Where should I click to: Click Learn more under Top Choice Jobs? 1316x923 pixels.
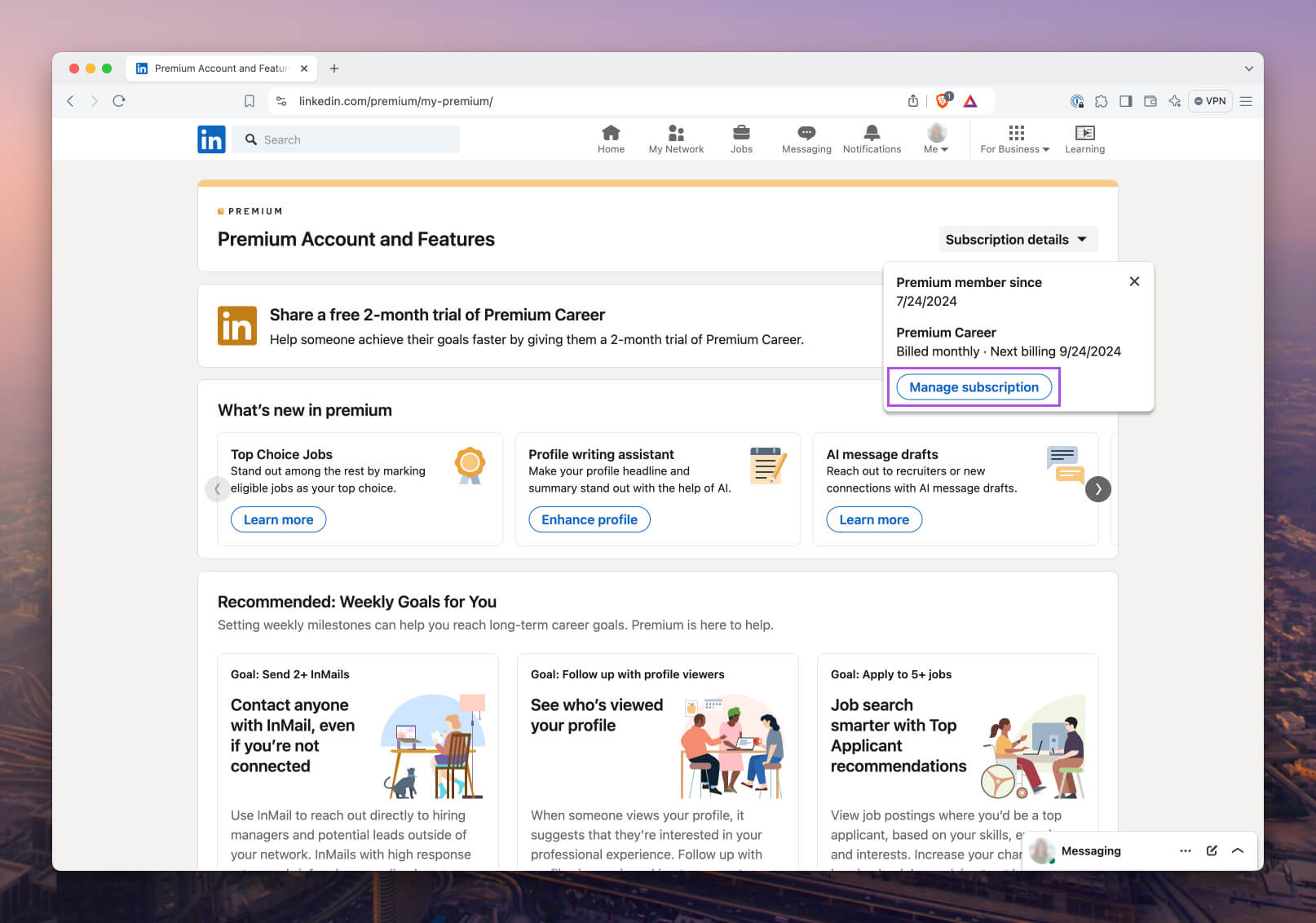(x=278, y=519)
